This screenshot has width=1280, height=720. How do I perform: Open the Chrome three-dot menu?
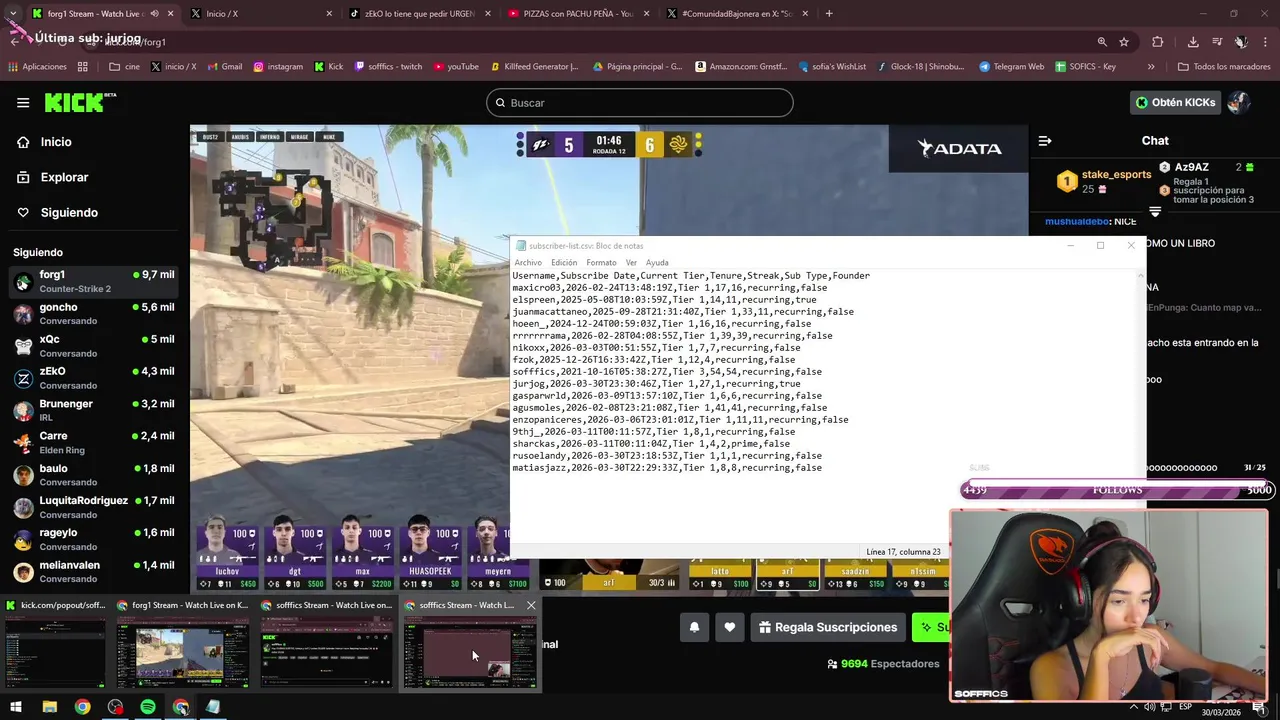[x=1265, y=42]
